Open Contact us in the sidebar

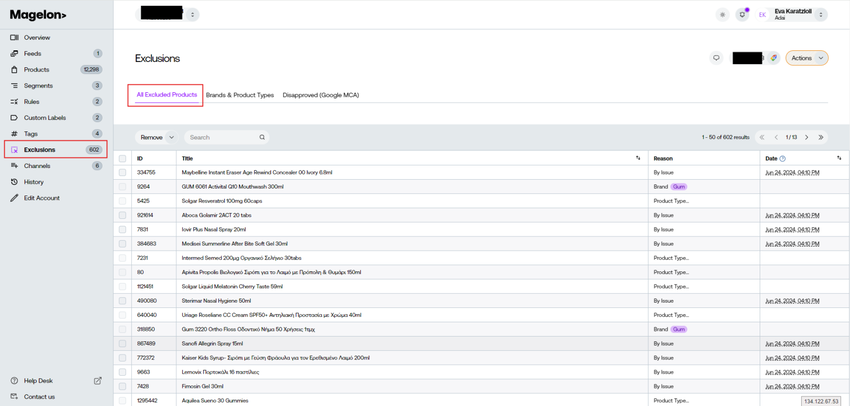(39, 397)
